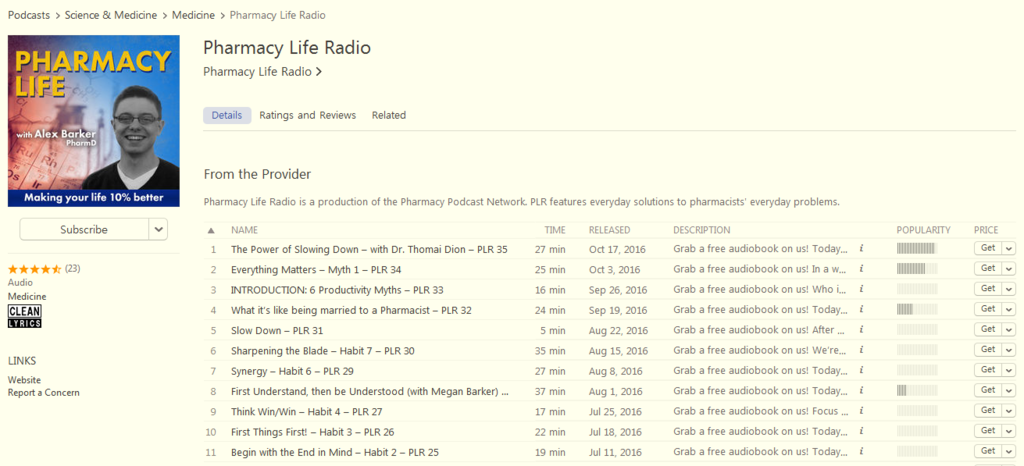Go to Science & Medicine breadcrumb
The height and width of the screenshot is (466, 1024).
[x=111, y=15]
